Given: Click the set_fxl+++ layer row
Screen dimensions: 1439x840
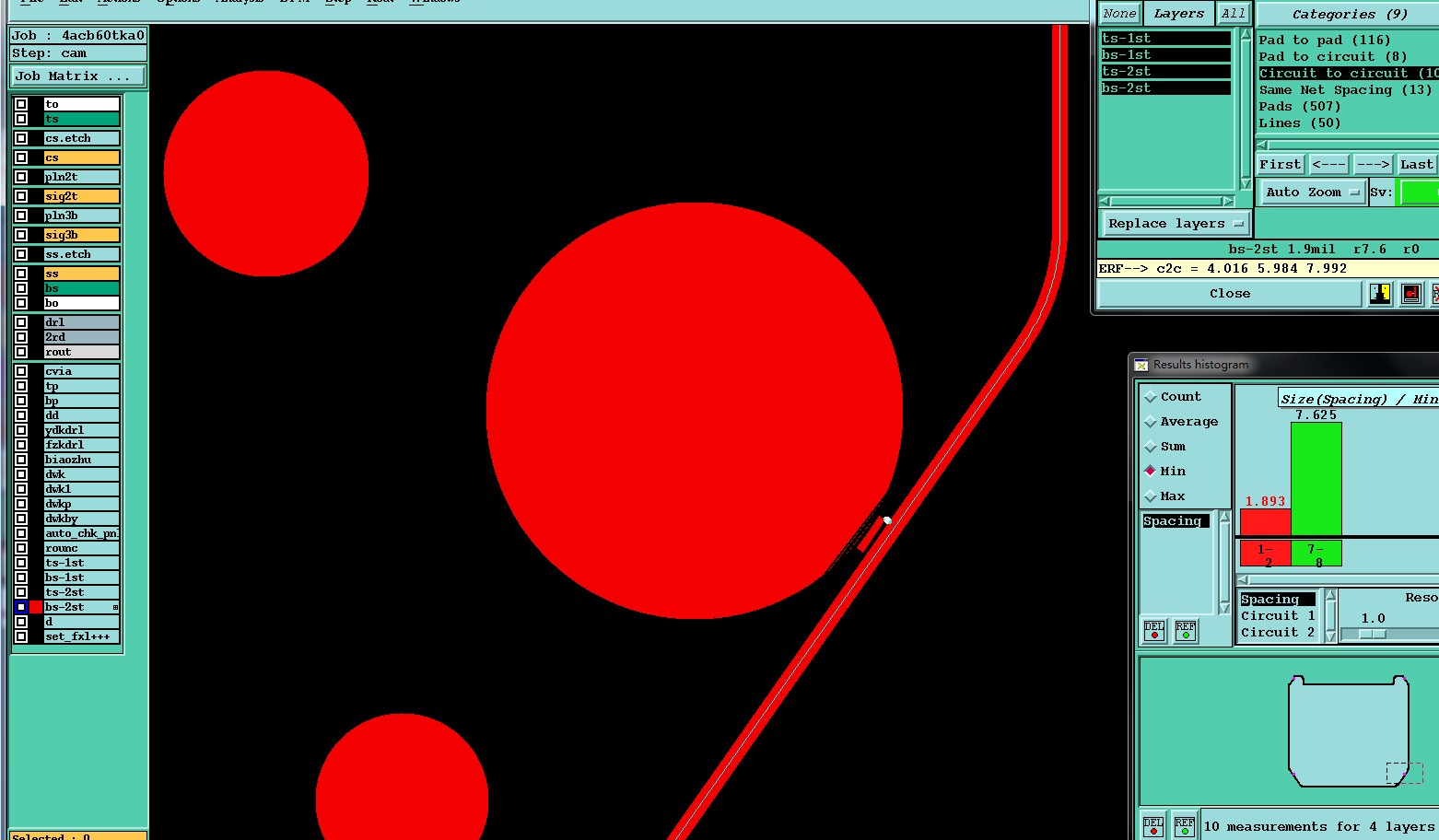Looking at the screenshot, I should tap(82, 636).
